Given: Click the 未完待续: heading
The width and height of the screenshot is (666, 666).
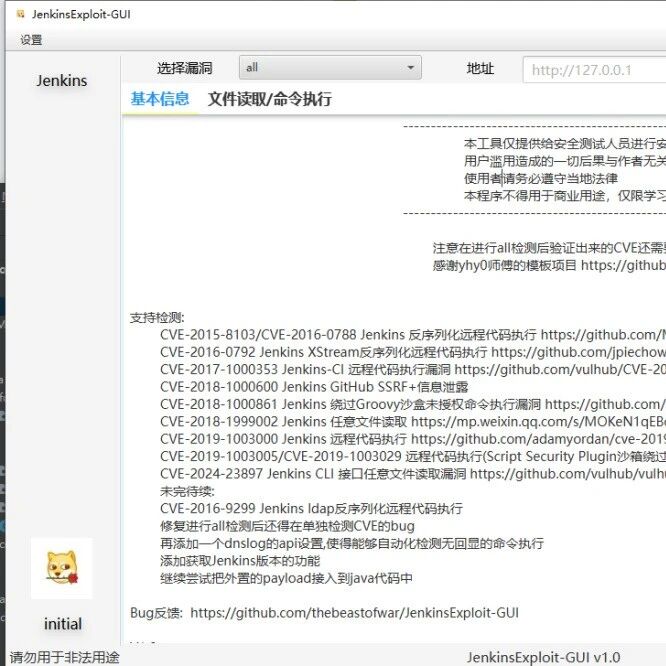Looking at the screenshot, I should point(187,491).
